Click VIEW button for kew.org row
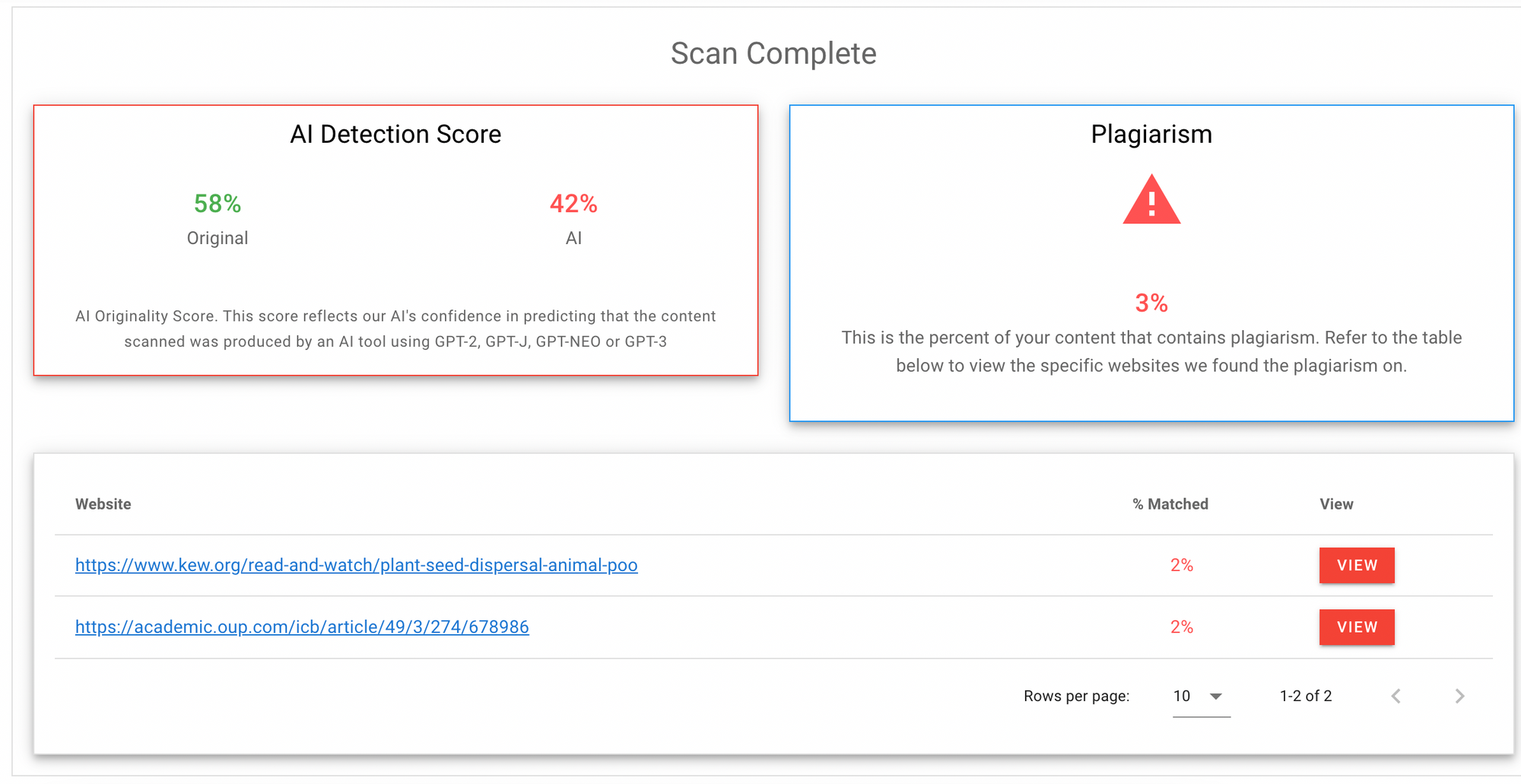This screenshot has height=784, width=1521. click(x=1357, y=565)
